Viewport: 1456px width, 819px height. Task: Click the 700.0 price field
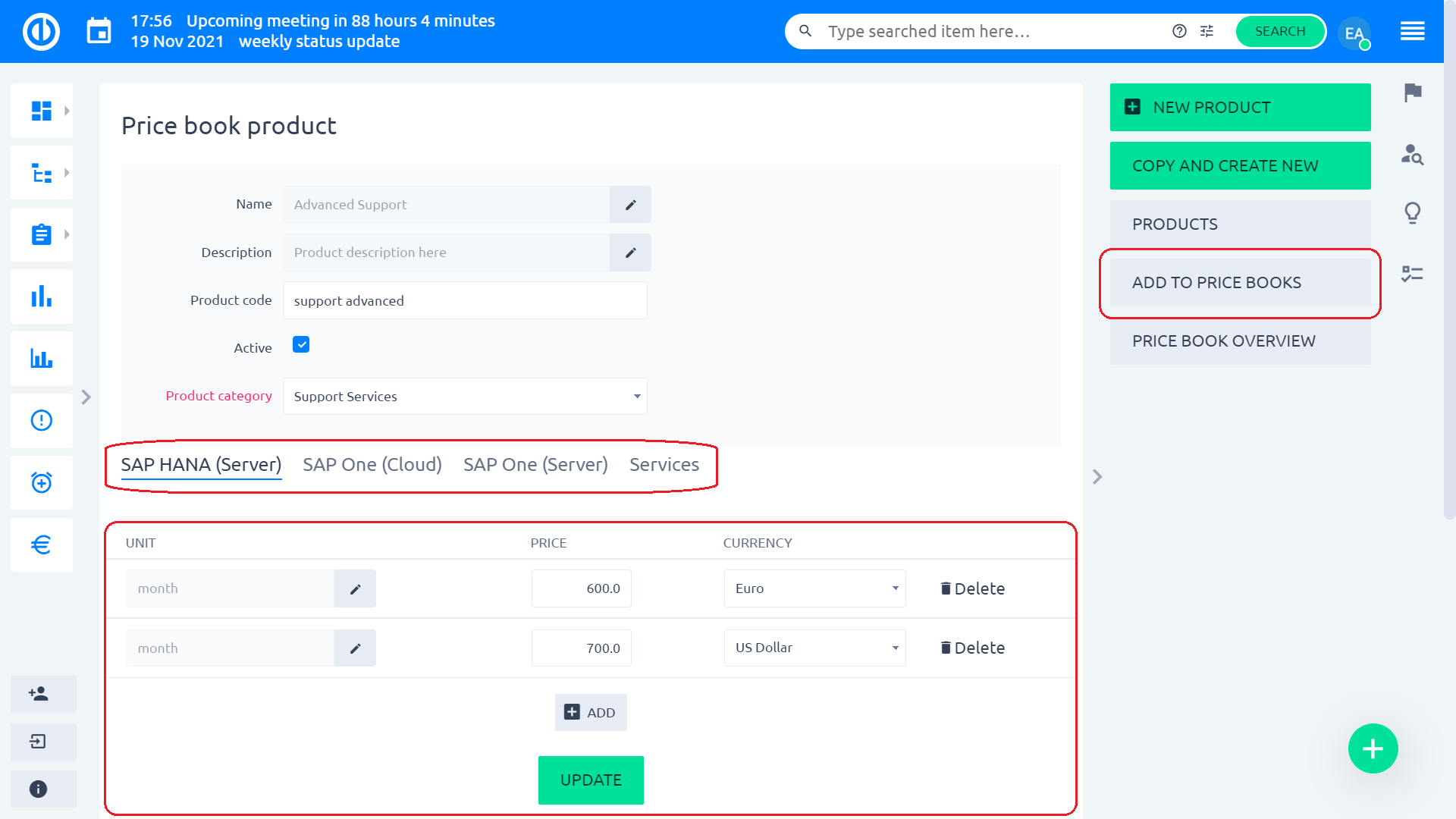coord(581,648)
